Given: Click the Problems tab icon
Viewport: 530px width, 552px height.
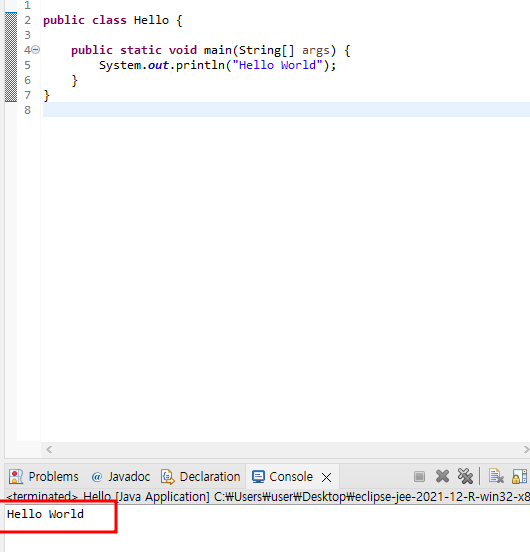Looking at the screenshot, I should coord(15,477).
